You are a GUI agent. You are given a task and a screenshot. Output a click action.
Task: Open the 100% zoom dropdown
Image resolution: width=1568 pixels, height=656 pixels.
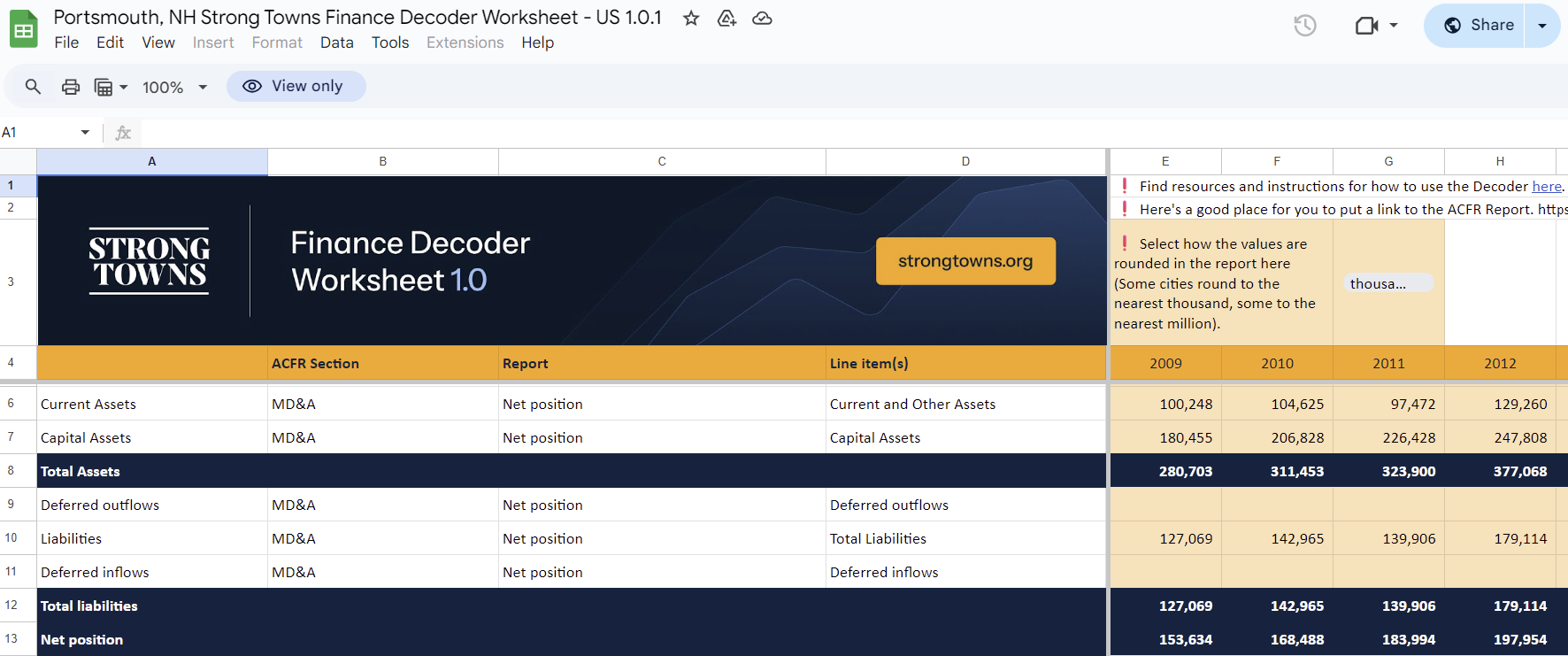[174, 87]
